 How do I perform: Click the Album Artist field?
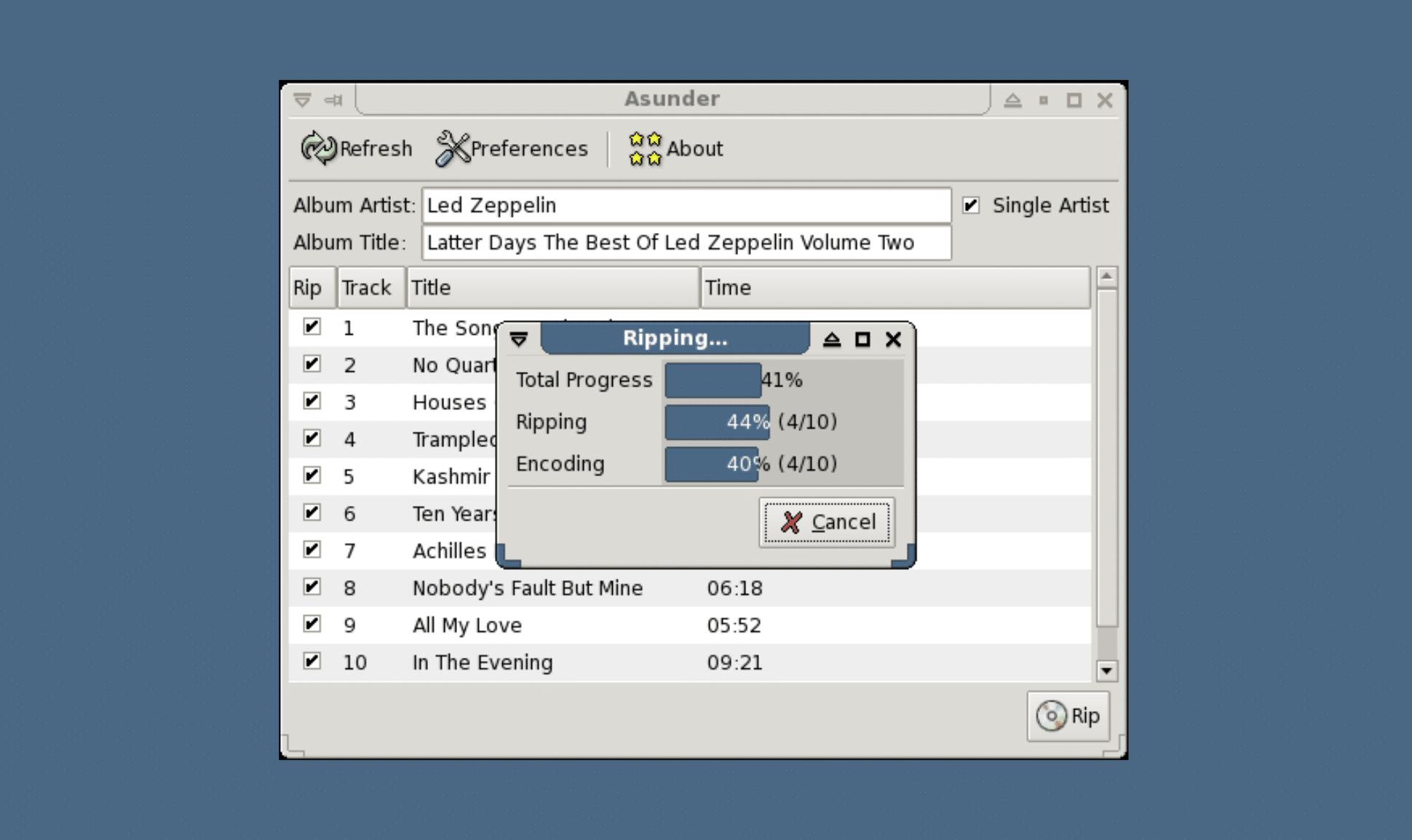click(x=686, y=205)
